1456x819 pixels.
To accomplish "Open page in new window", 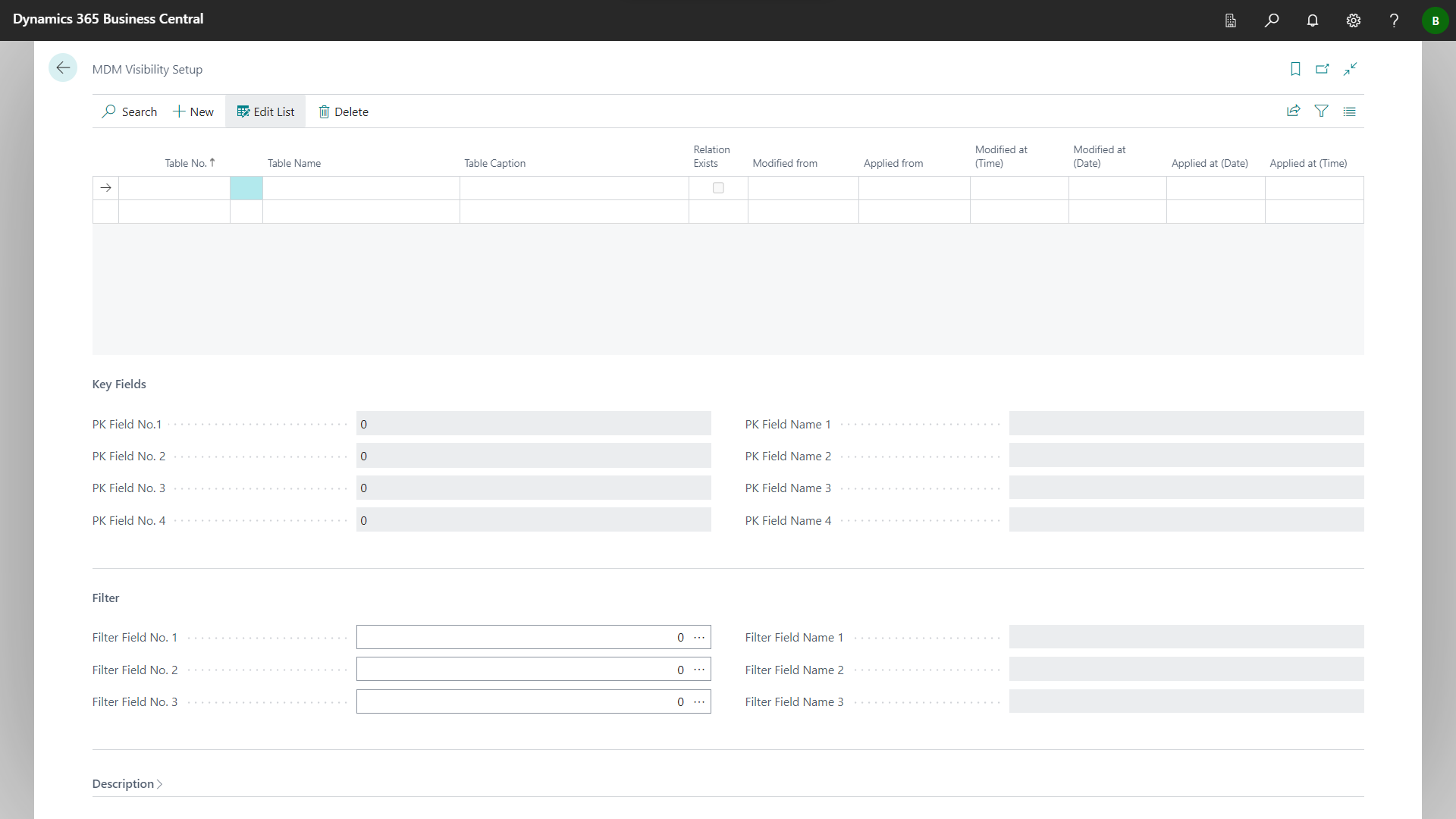I will pos(1323,69).
